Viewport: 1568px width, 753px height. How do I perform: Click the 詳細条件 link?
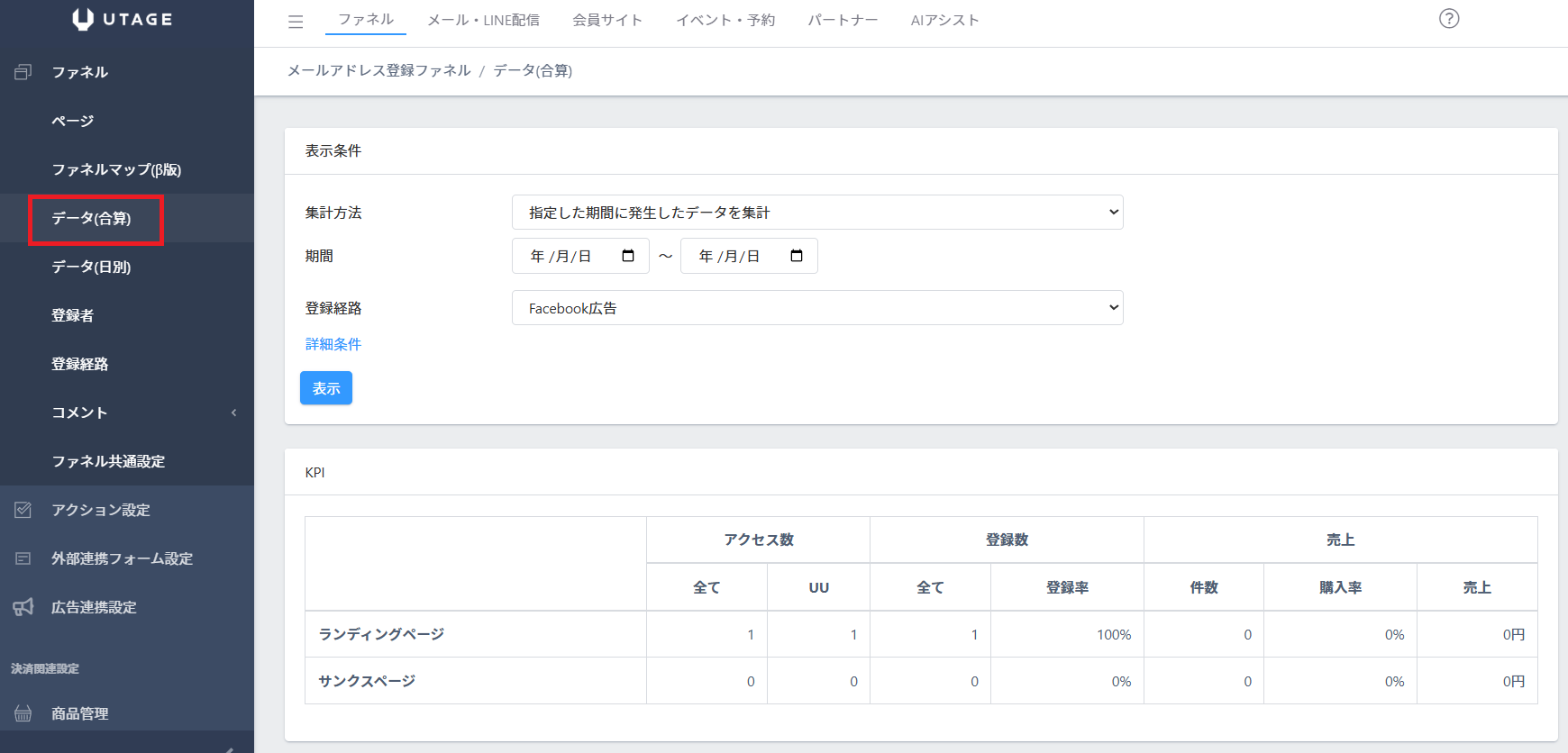point(333,344)
